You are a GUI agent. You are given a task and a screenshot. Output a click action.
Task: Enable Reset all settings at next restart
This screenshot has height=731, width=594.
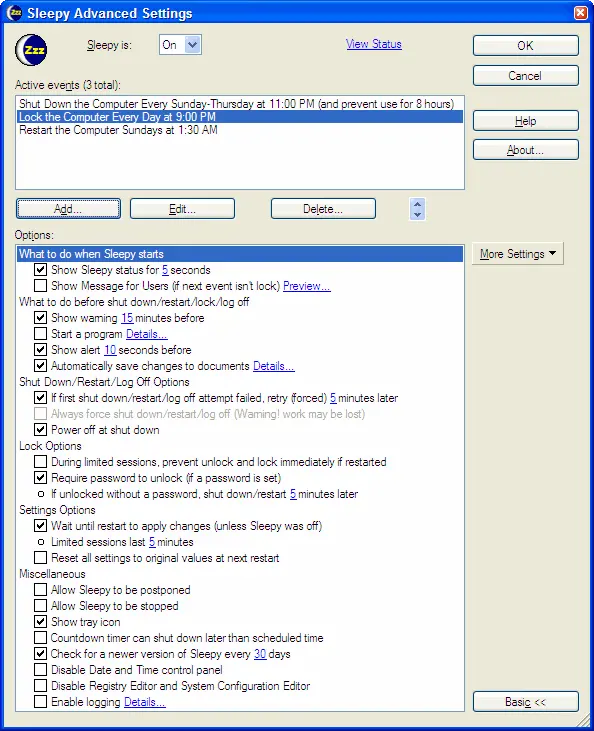pos(41,558)
